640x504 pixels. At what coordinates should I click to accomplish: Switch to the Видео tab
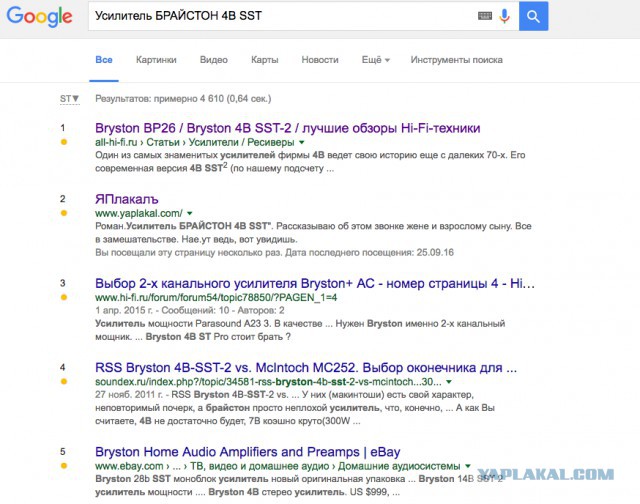(214, 60)
